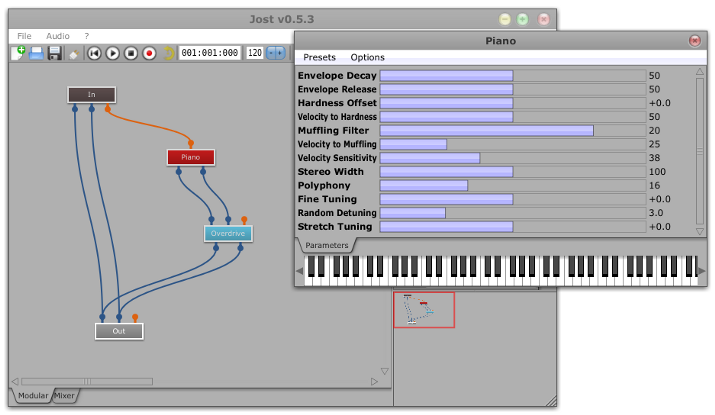Click the graph canvas right scroll arrow
This screenshot has height=415, width=715.
point(374,381)
